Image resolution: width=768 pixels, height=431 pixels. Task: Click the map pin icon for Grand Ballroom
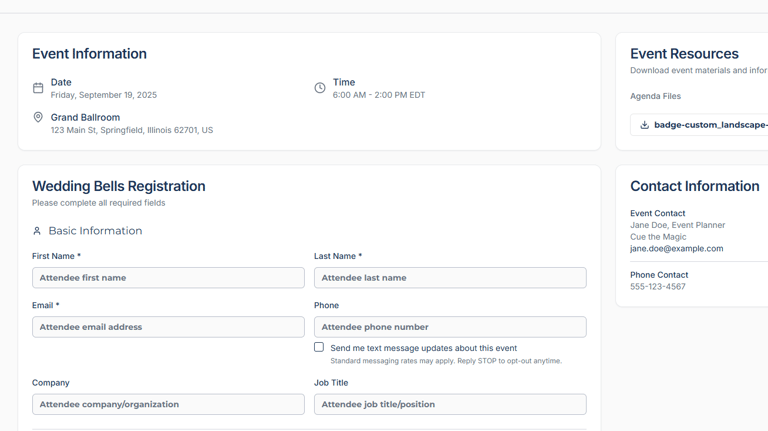[38, 118]
